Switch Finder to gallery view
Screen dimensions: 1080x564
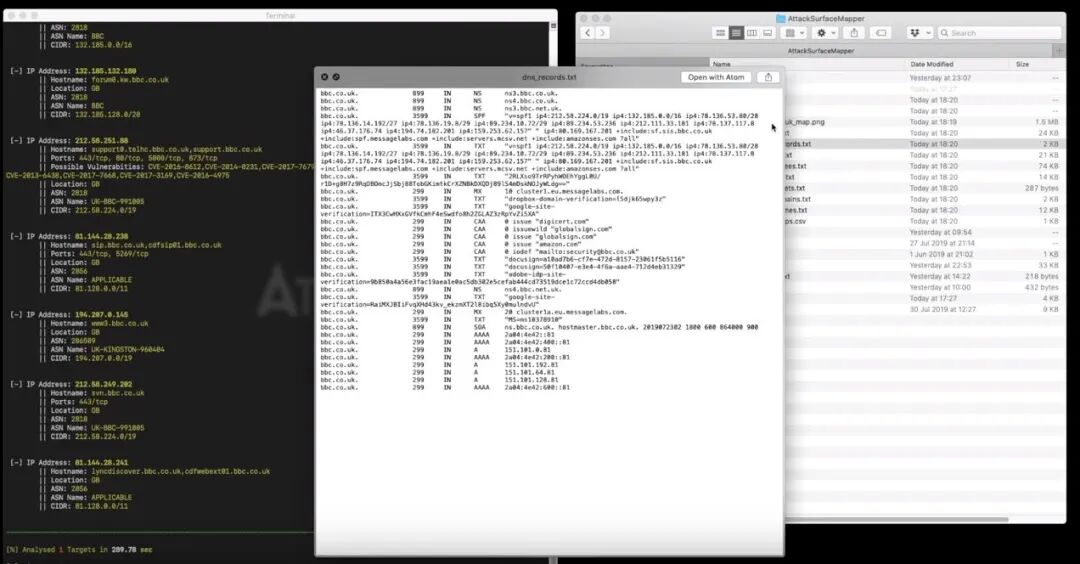click(x=767, y=33)
